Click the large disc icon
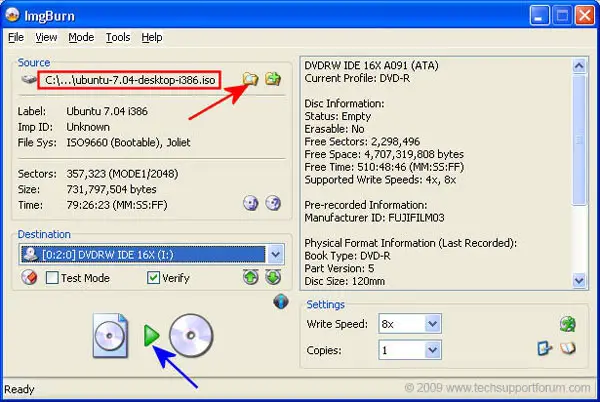This screenshot has width=600, height=402. point(191,335)
